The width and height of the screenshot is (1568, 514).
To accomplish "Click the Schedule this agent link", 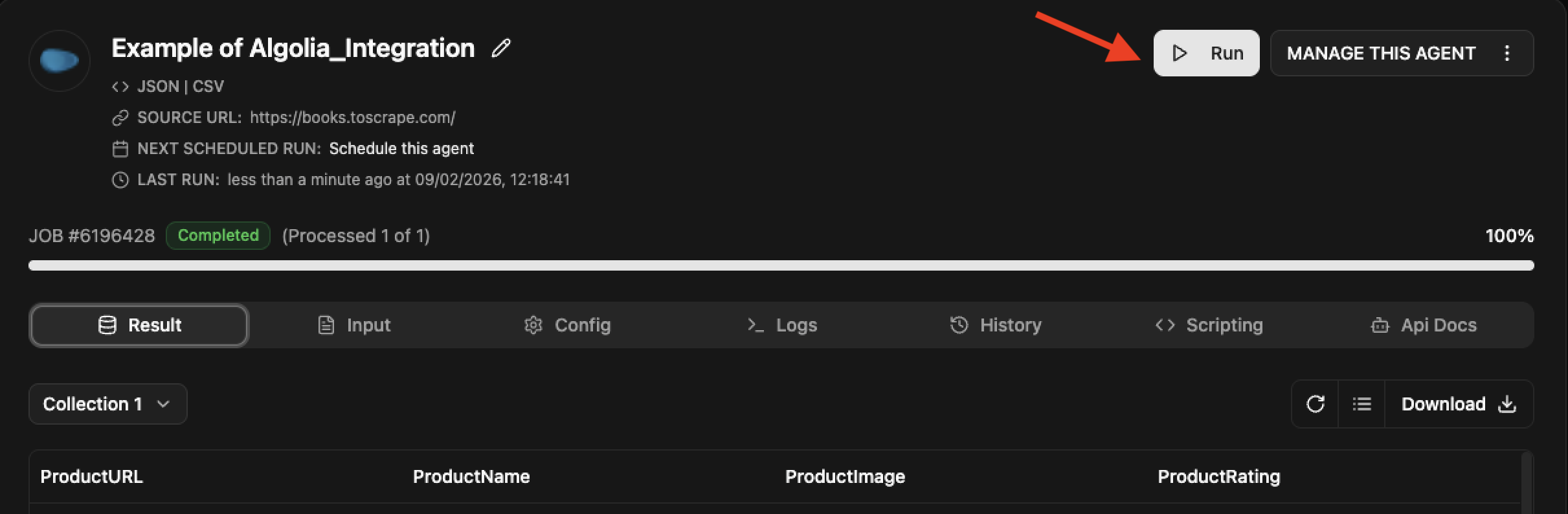I will [401, 149].
